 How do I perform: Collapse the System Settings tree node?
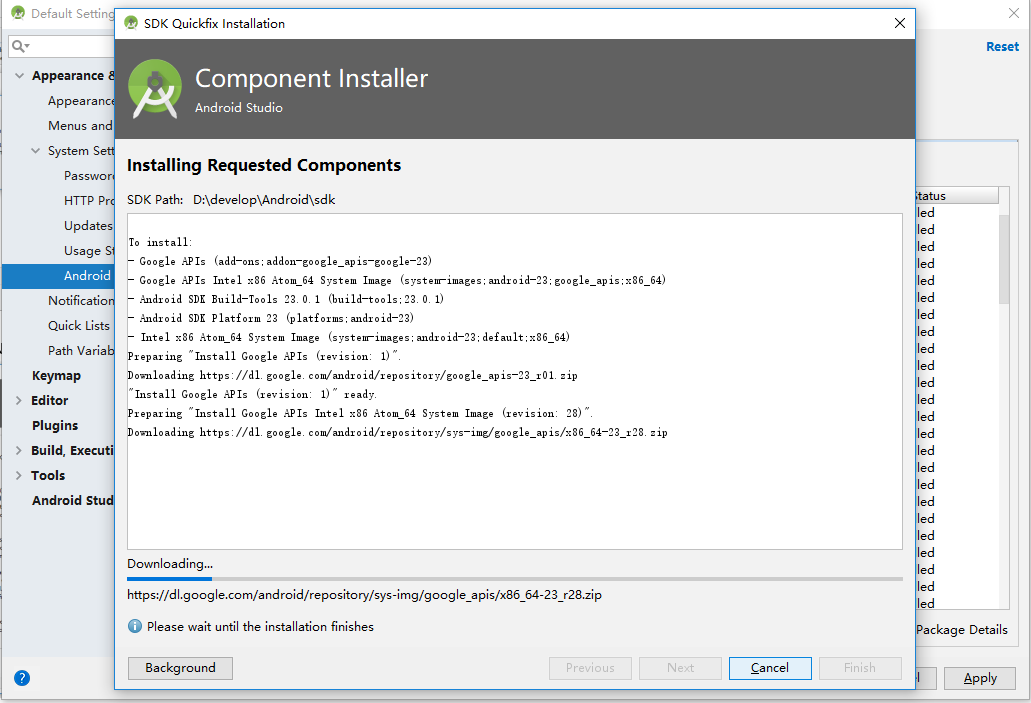pos(35,151)
